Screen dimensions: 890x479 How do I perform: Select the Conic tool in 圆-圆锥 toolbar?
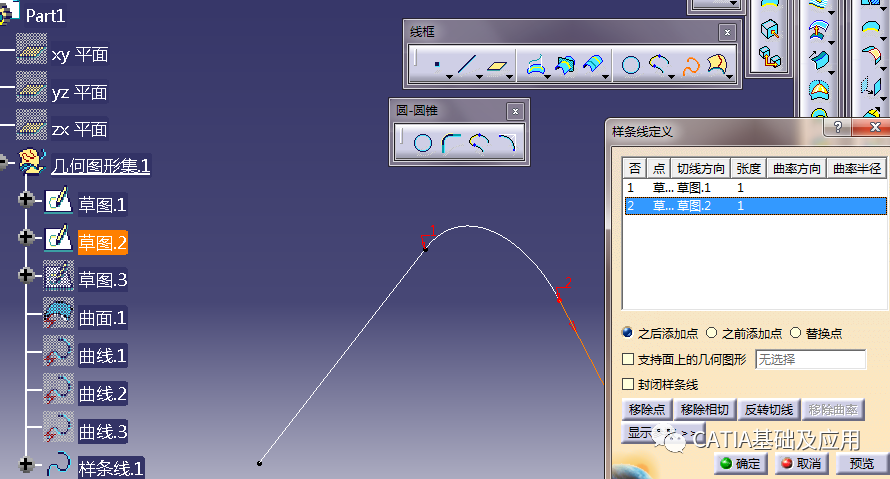(507, 143)
